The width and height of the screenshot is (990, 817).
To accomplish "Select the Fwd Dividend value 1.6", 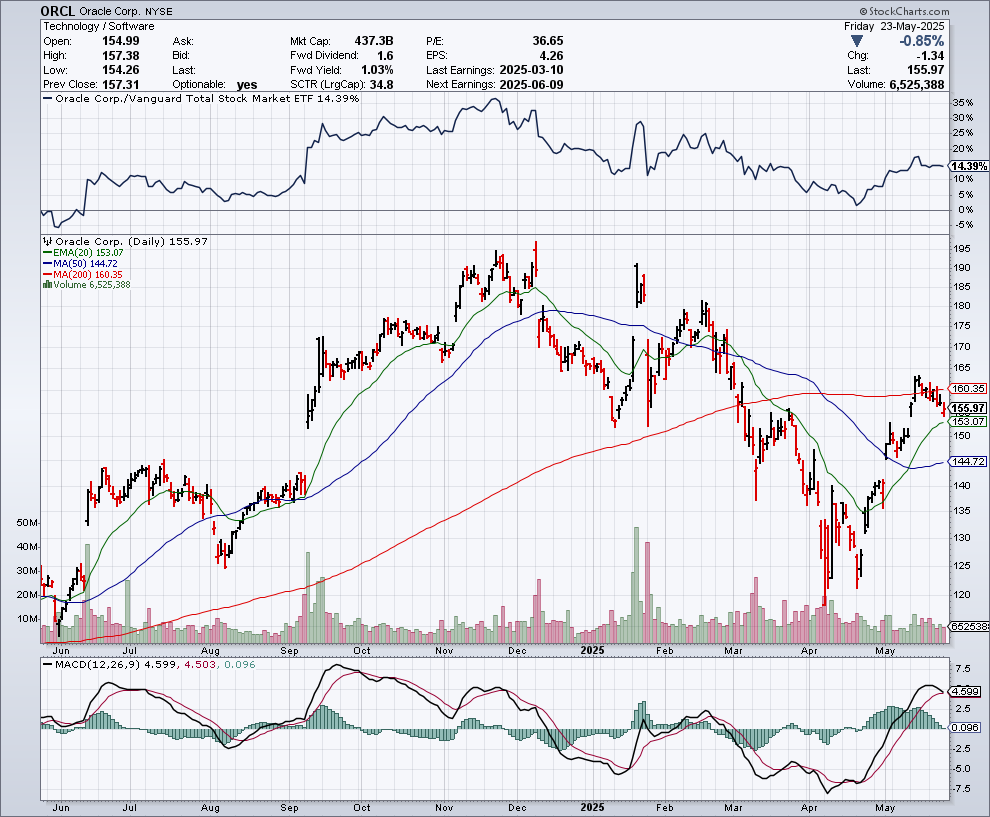I will pos(385,56).
